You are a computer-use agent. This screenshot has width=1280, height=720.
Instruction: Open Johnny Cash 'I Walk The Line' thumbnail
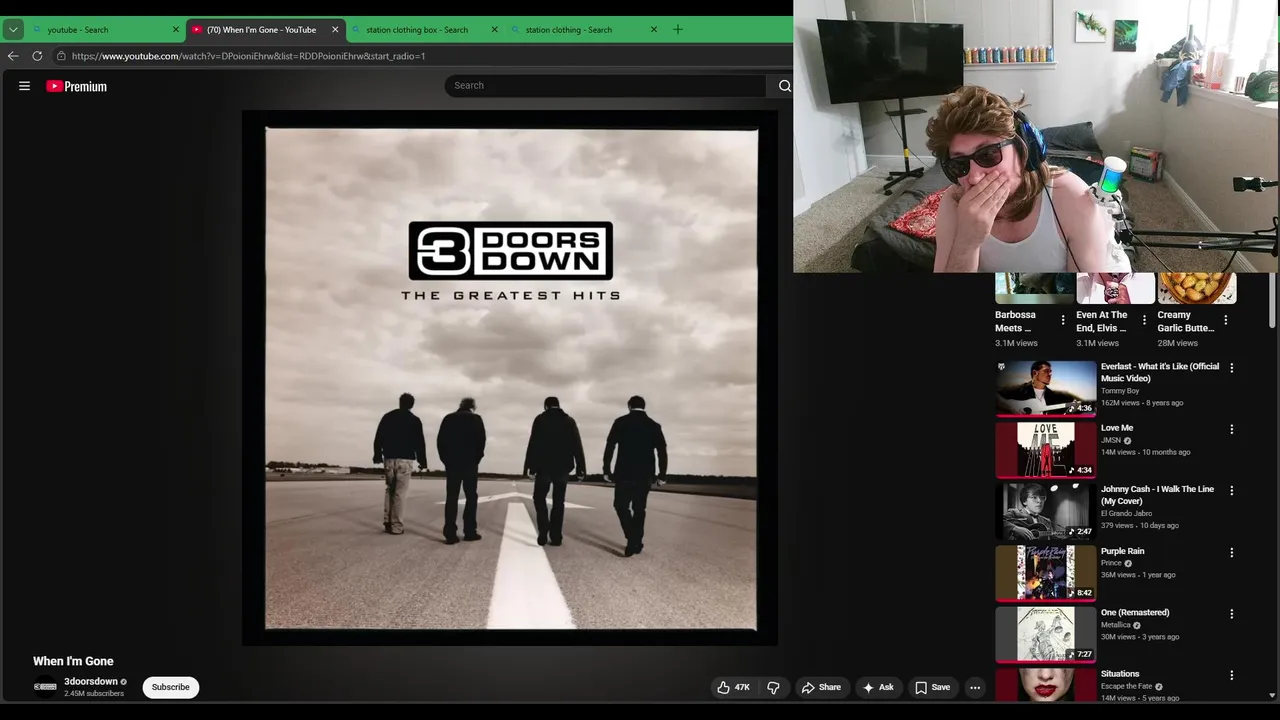click(1046, 511)
